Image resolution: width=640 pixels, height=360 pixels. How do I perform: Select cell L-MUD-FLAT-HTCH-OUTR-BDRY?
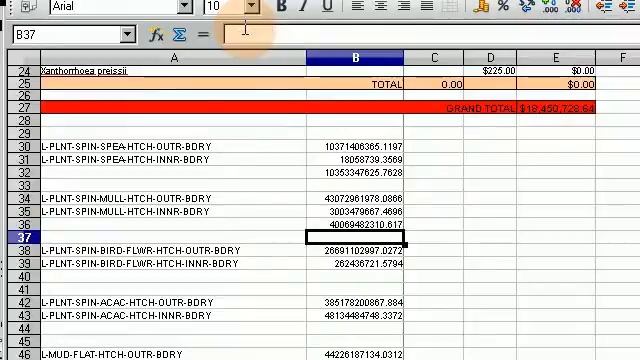click(173, 354)
